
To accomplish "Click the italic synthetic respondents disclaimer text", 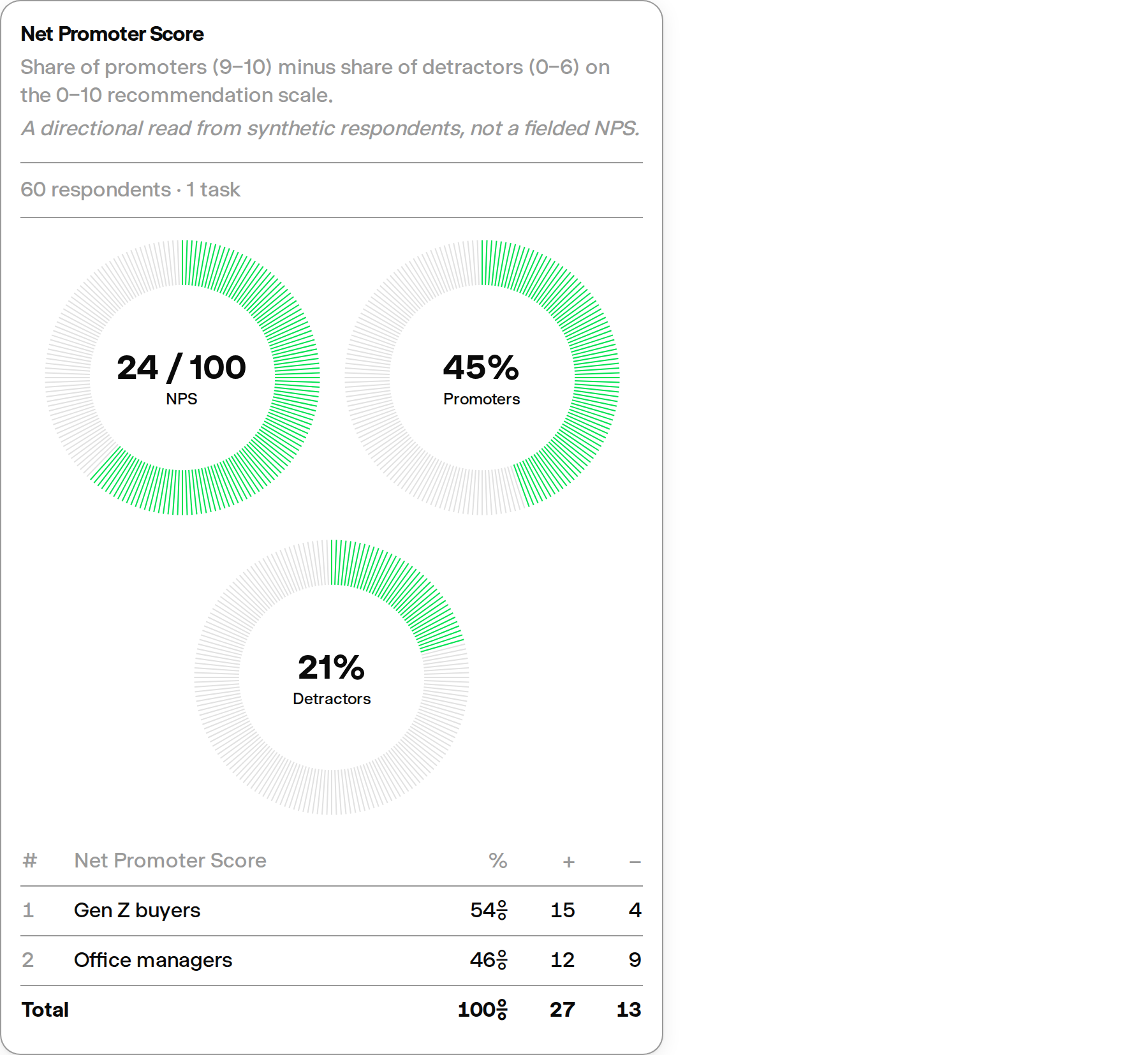I will click(x=330, y=128).
